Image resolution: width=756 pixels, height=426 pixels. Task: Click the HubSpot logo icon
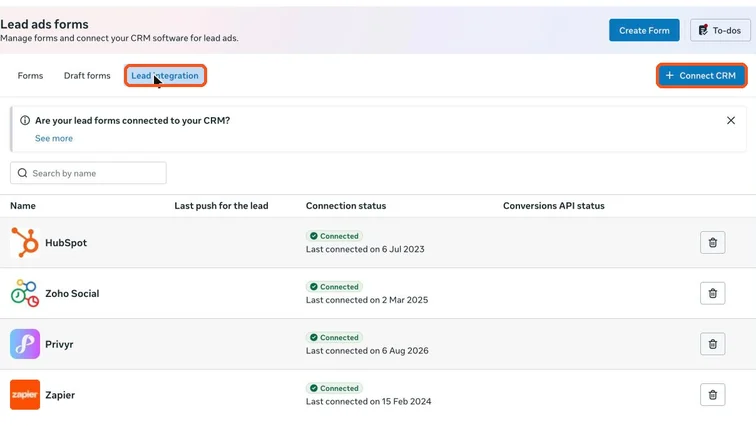(25, 242)
